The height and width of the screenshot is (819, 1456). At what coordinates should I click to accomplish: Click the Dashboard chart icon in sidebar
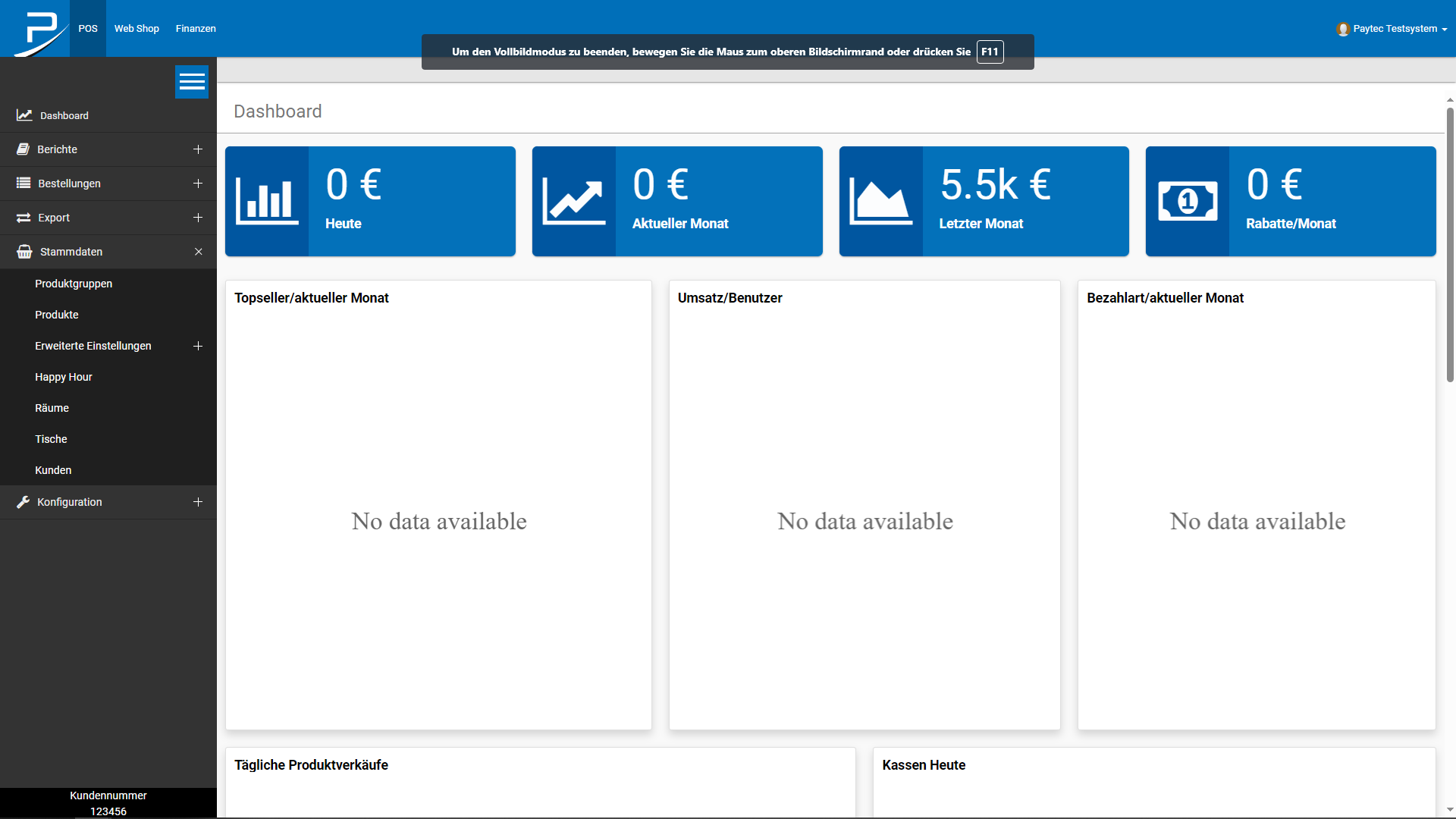click(24, 115)
